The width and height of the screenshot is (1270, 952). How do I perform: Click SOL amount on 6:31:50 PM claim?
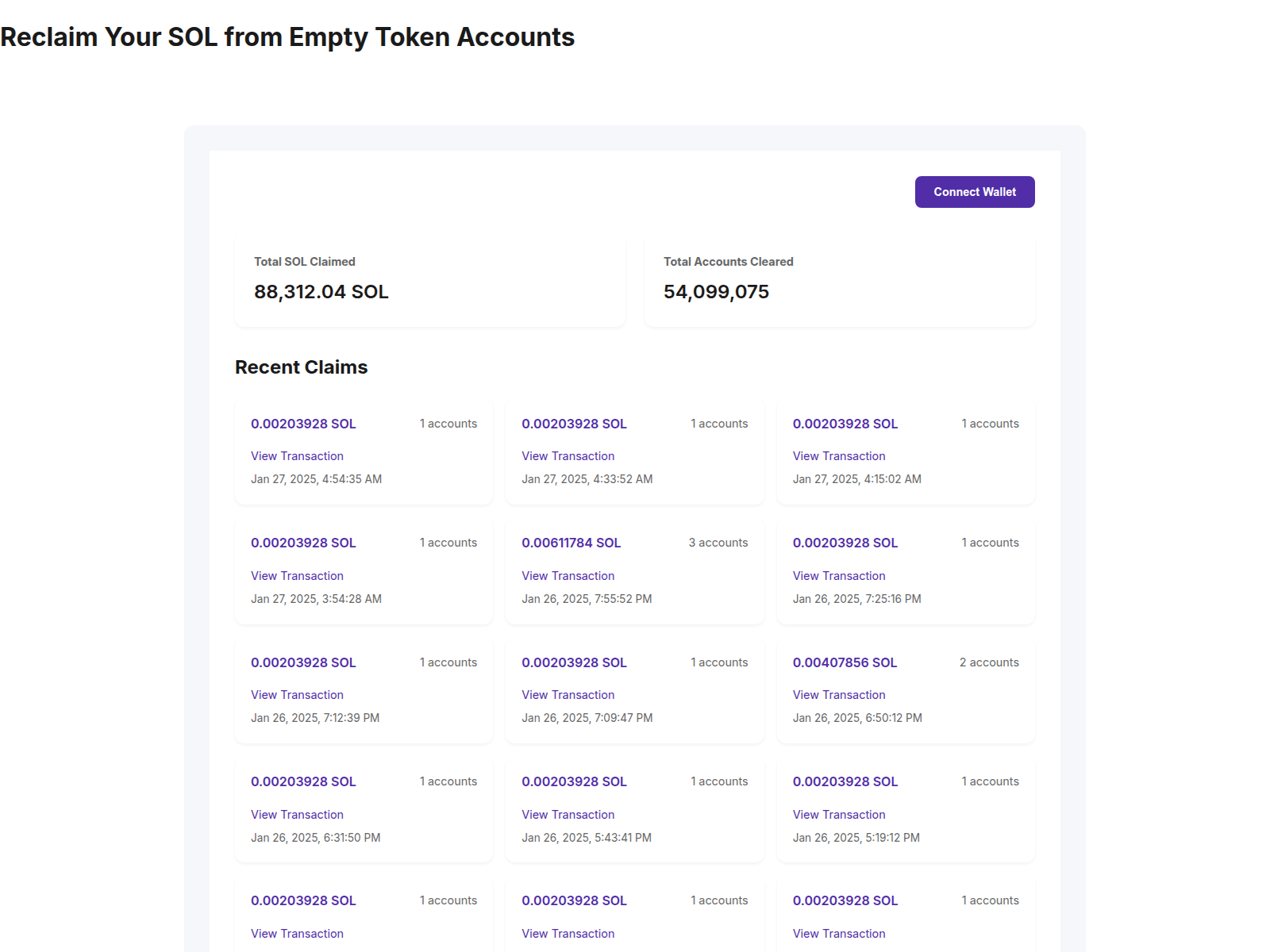pos(303,781)
